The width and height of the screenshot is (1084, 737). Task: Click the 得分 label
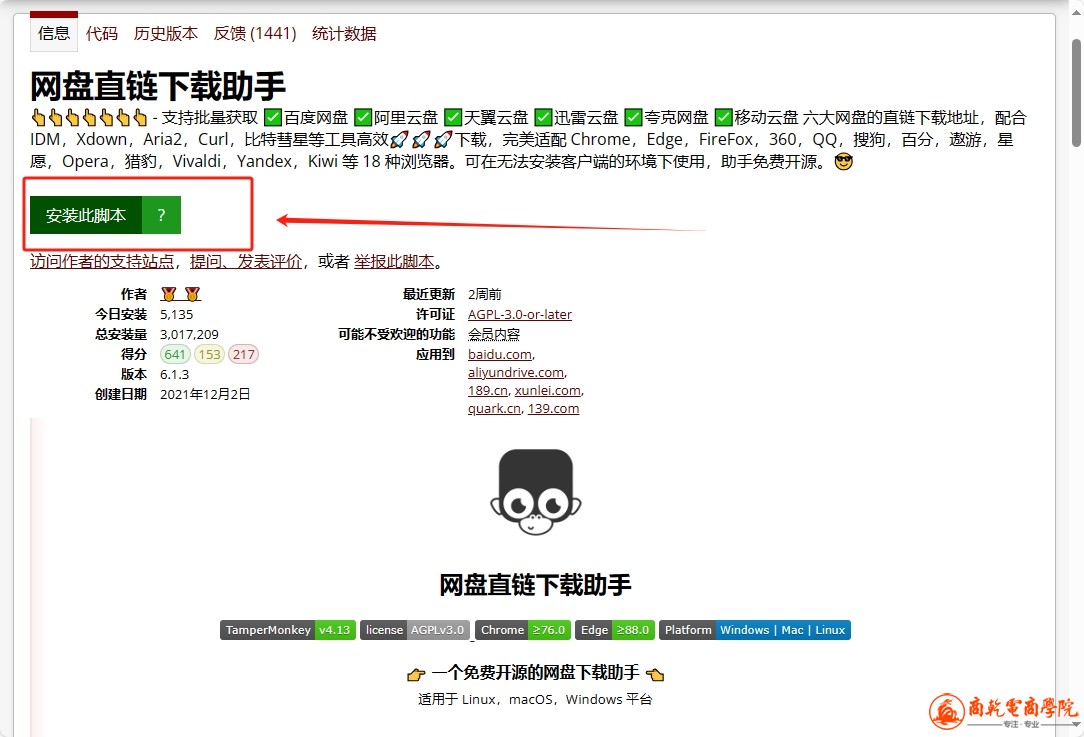[134, 355]
